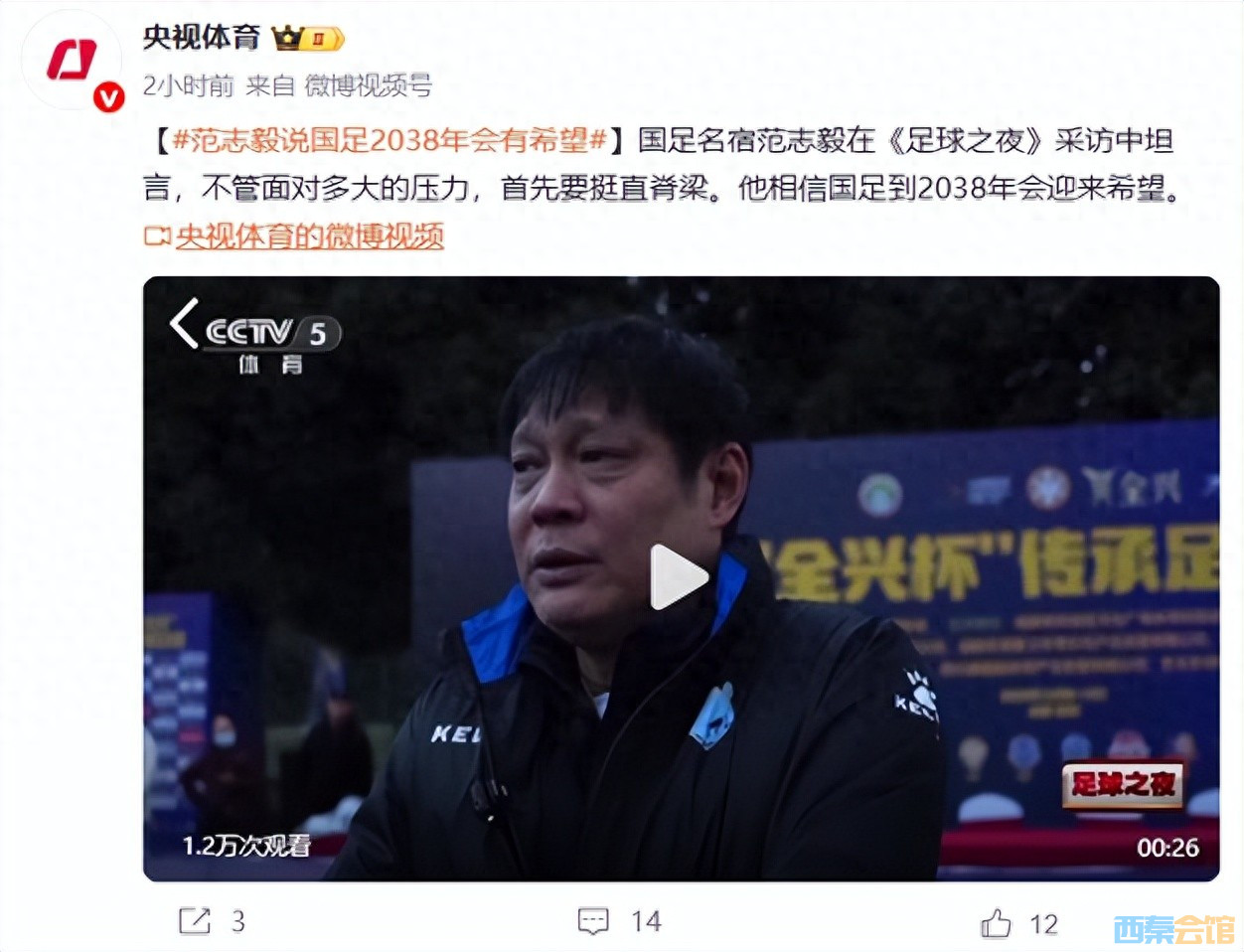Open hashtag #范志毅说国足2038年会有希望#
Screen dimensions: 1244x952
coord(389,140)
